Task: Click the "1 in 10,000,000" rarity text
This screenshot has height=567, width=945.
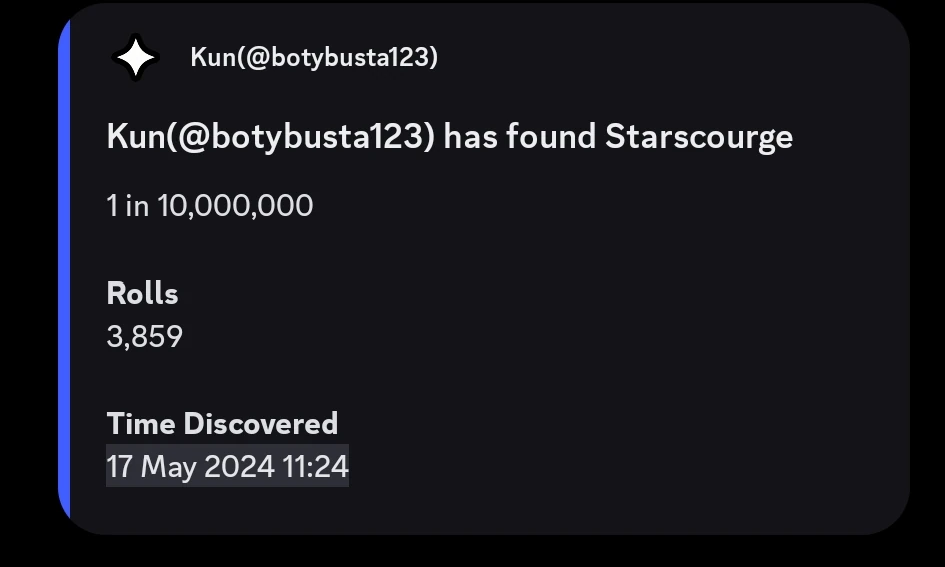Action: [209, 206]
